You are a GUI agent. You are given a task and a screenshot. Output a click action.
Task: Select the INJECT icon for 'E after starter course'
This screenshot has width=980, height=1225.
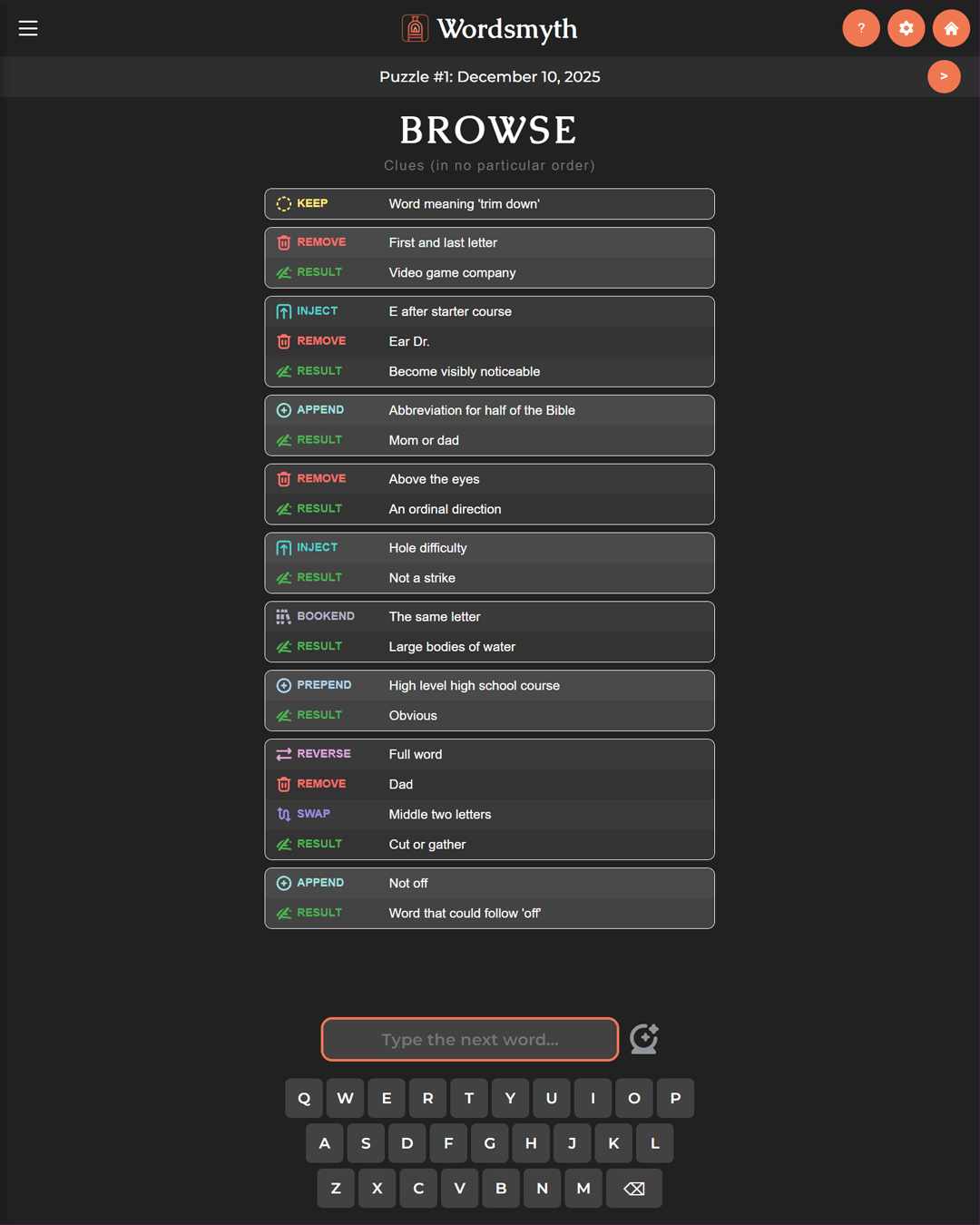284,311
